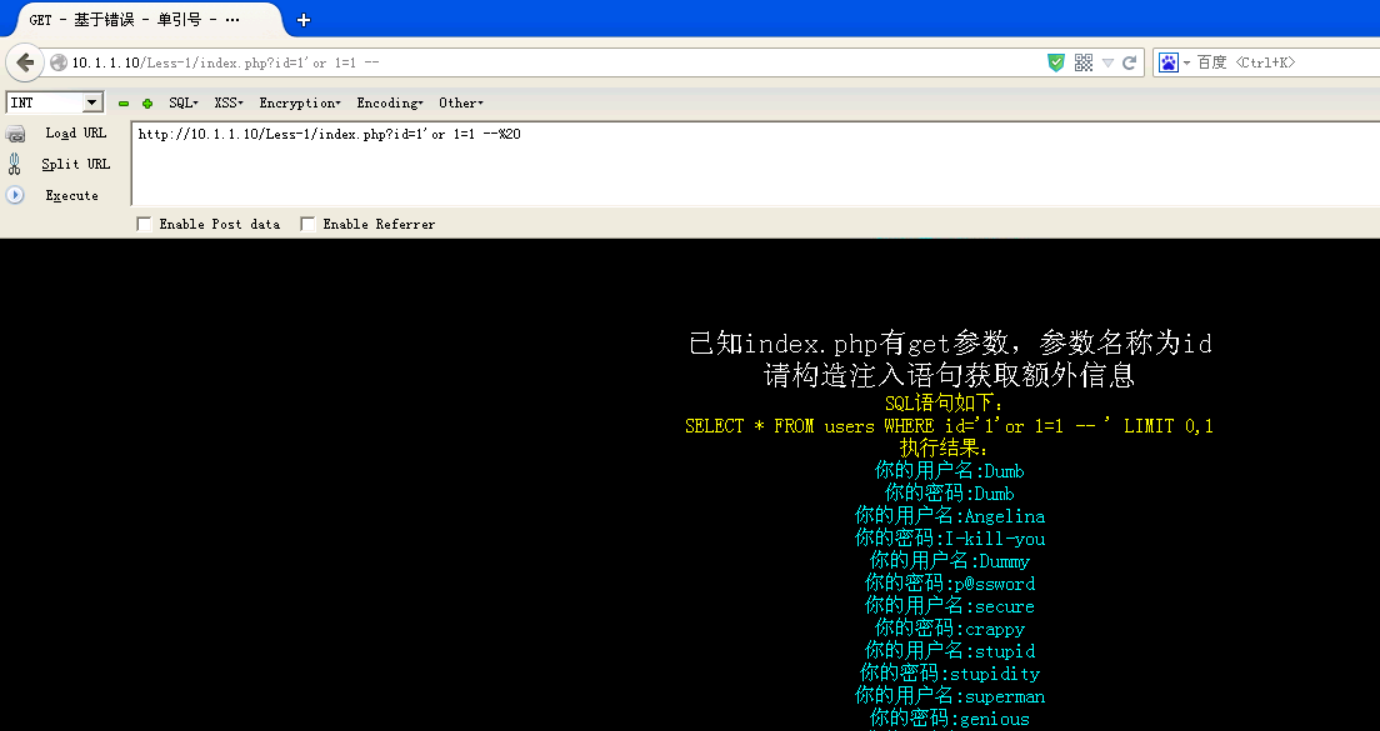Click the Load URL button label
Viewport: 1380px width, 731px height.
point(76,133)
